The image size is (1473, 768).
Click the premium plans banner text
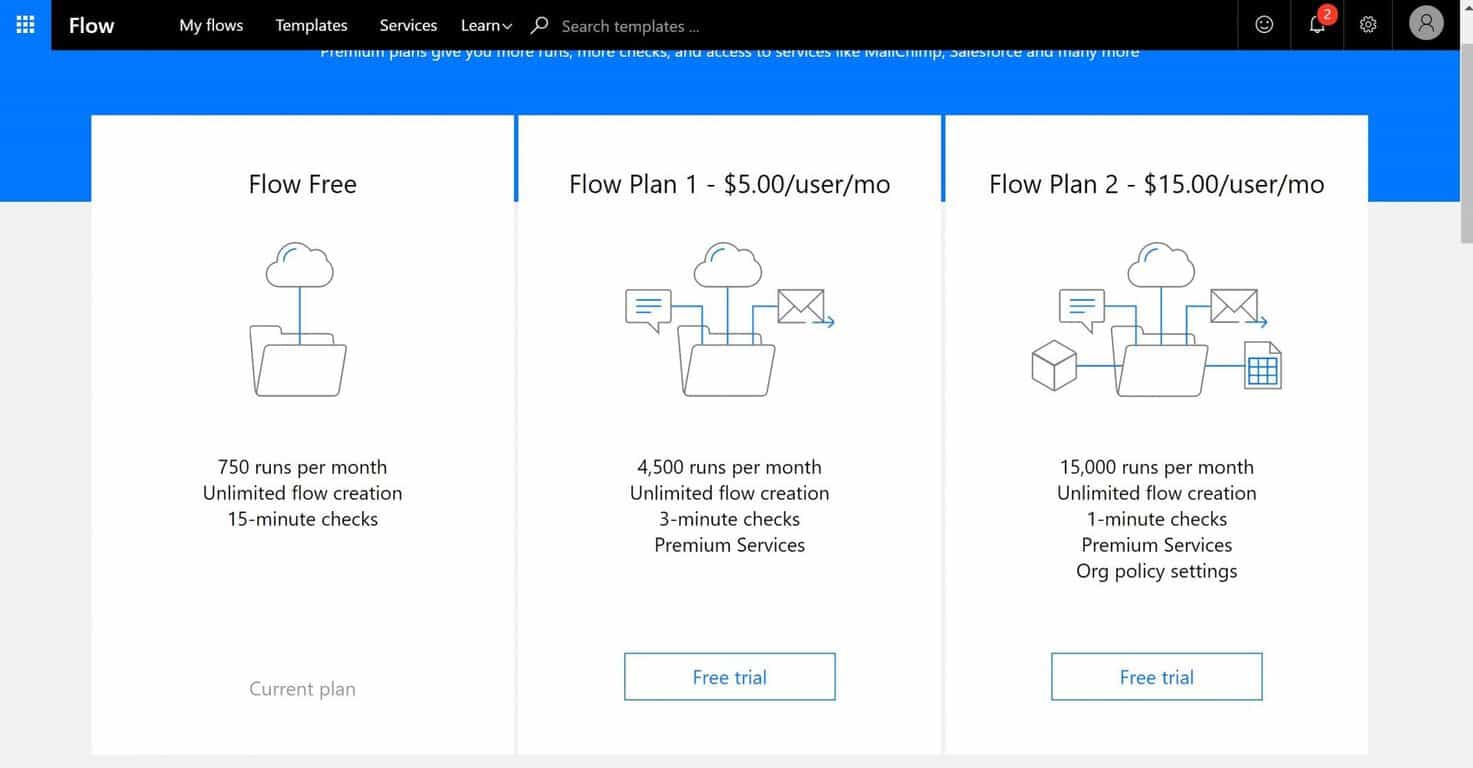point(728,51)
